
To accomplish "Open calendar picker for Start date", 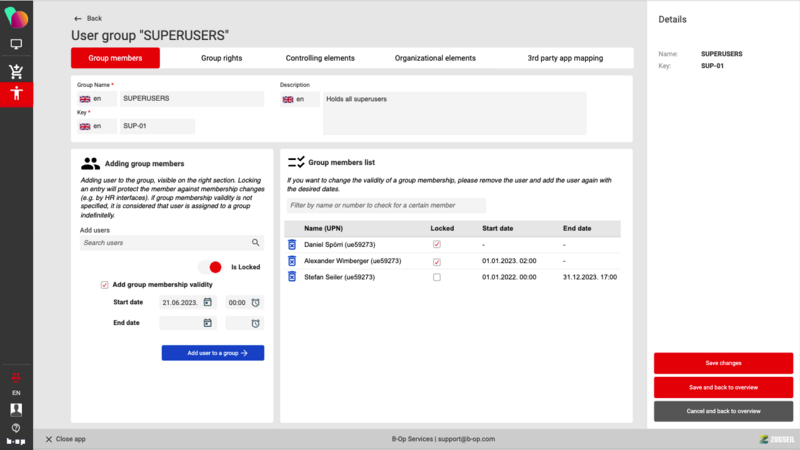I will (x=208, y=302).
